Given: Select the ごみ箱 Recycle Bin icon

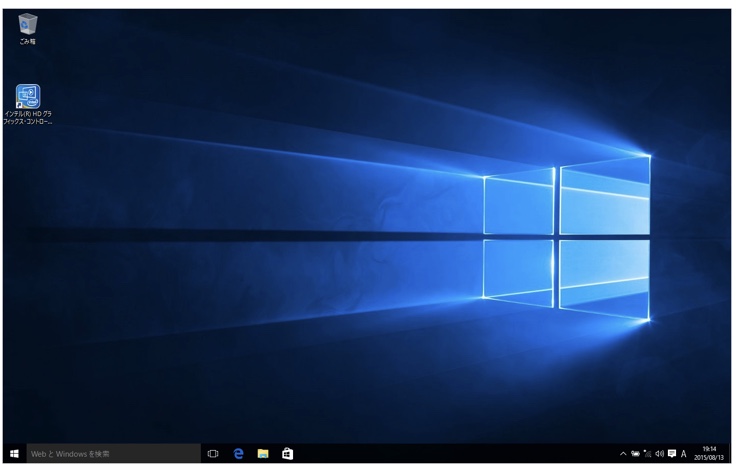Looking at the screenshot, I should click(x=27, y=24).
